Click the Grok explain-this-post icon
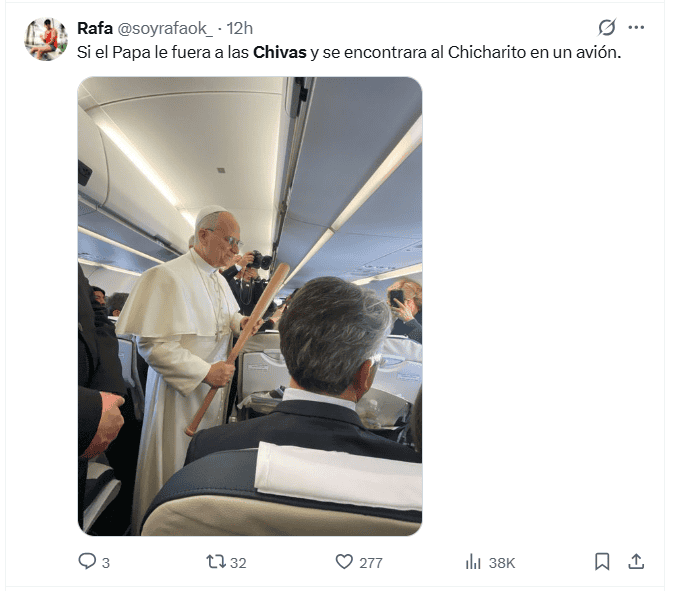 coord(607,27)
